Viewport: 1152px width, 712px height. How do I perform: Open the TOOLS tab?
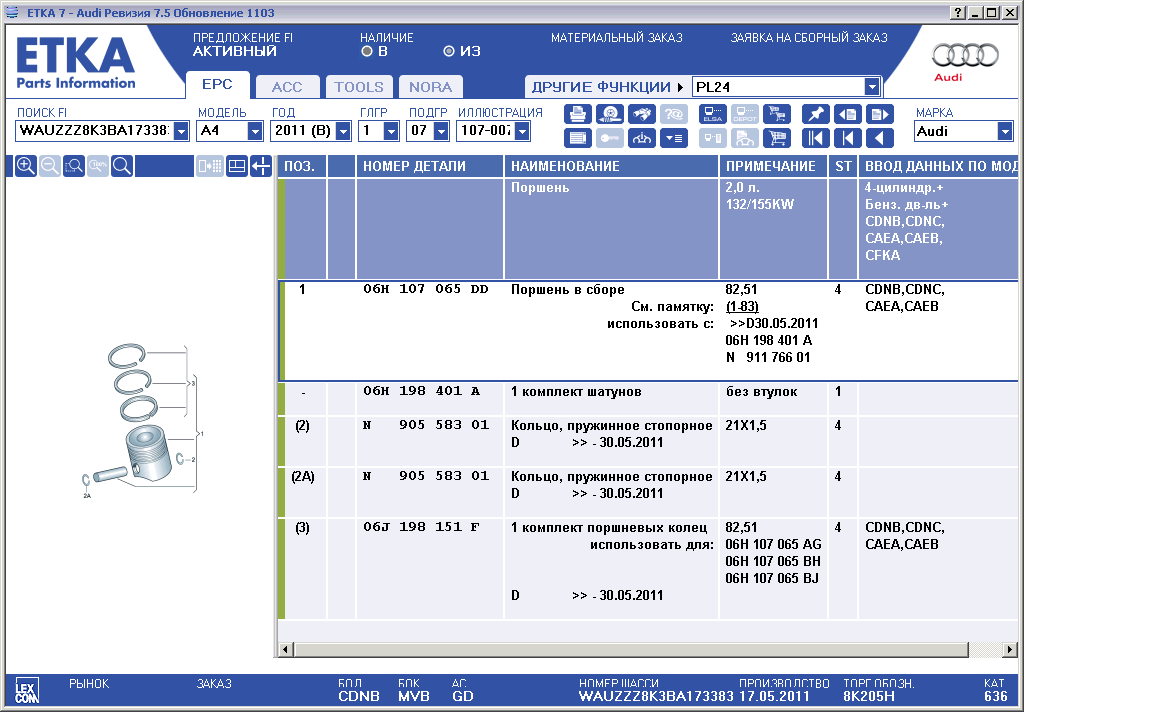point(359,87)
